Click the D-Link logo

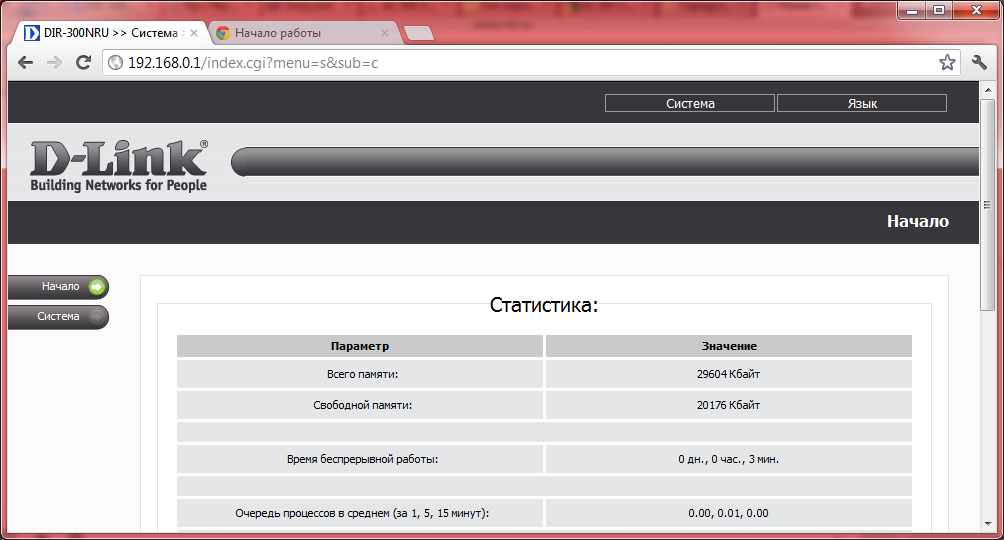[119, 166]
